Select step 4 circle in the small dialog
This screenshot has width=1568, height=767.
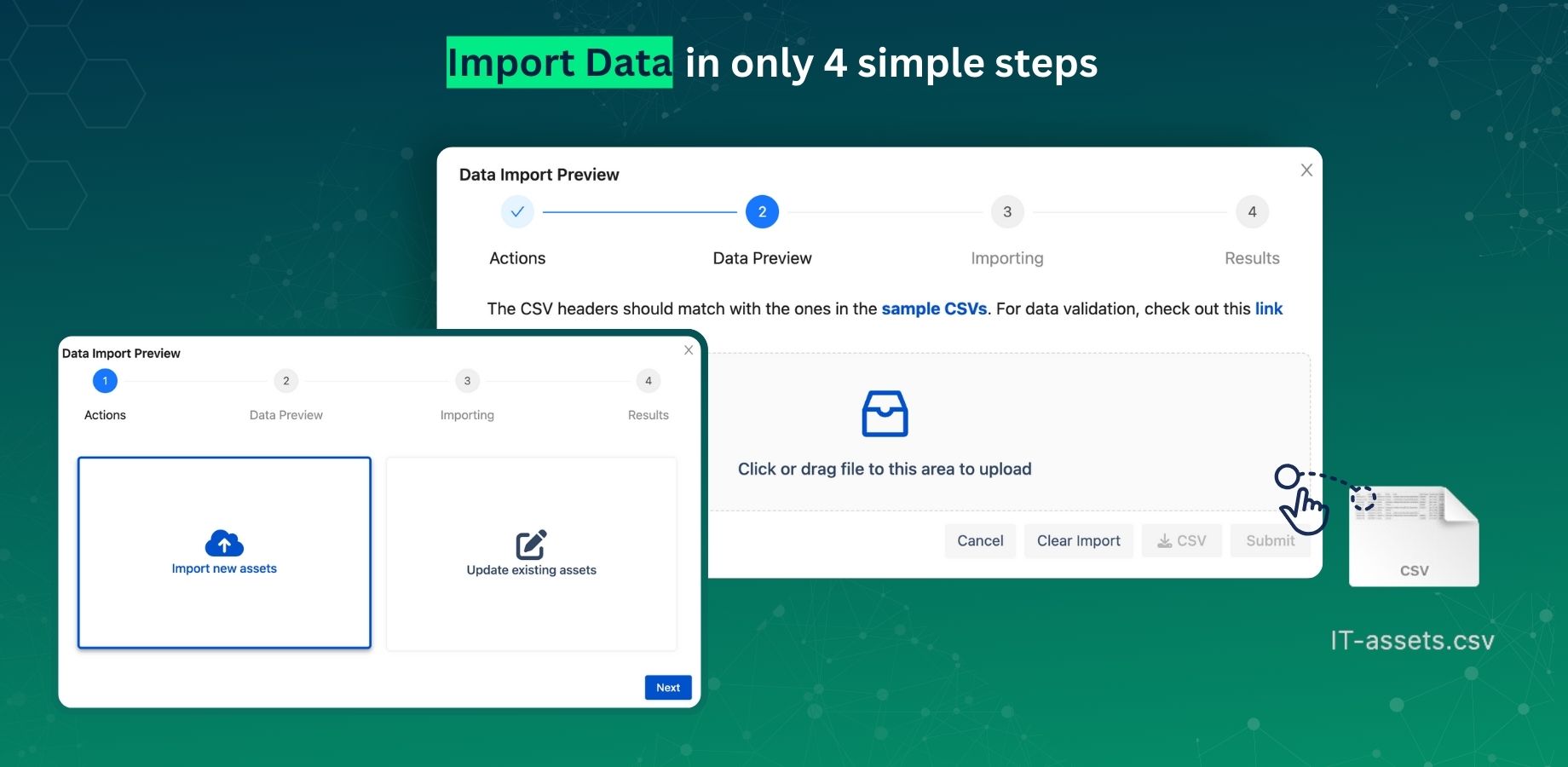tap(649, 381)
